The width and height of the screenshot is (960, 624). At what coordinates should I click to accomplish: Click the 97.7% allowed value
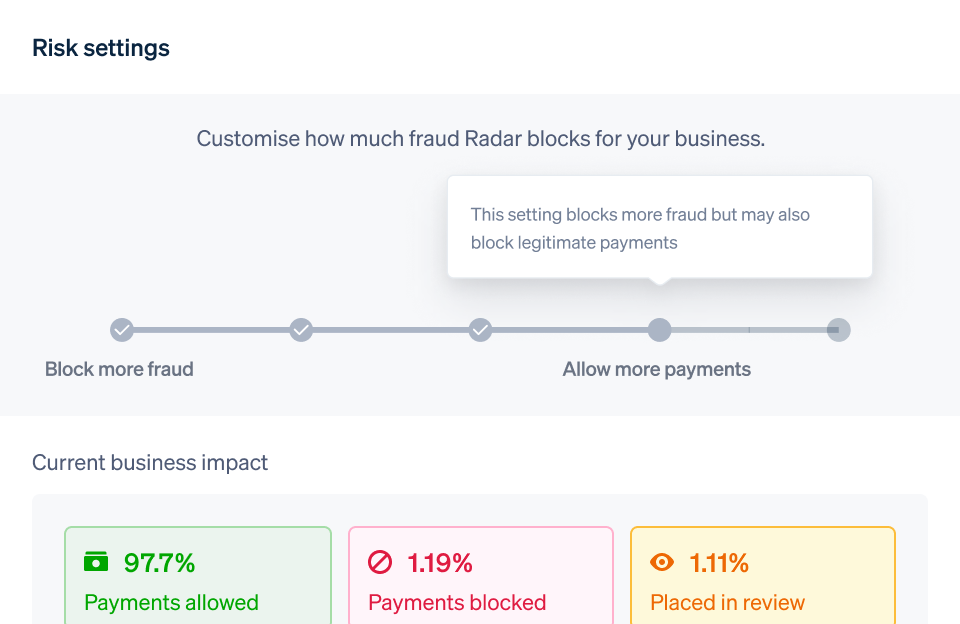tap(159, 563)
